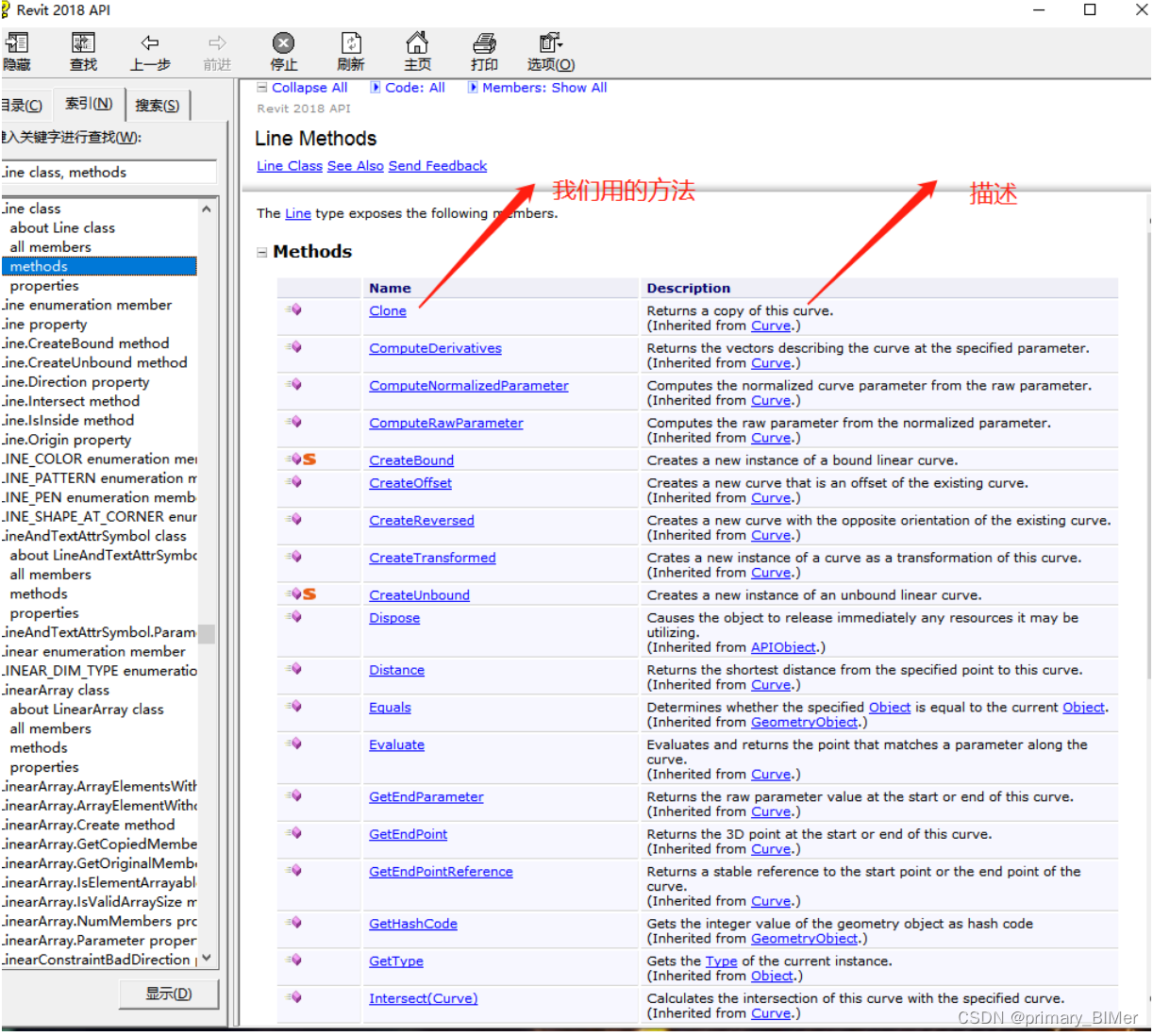
Task: Select 'inearArray class' index entry
Action: pos(56,691)
